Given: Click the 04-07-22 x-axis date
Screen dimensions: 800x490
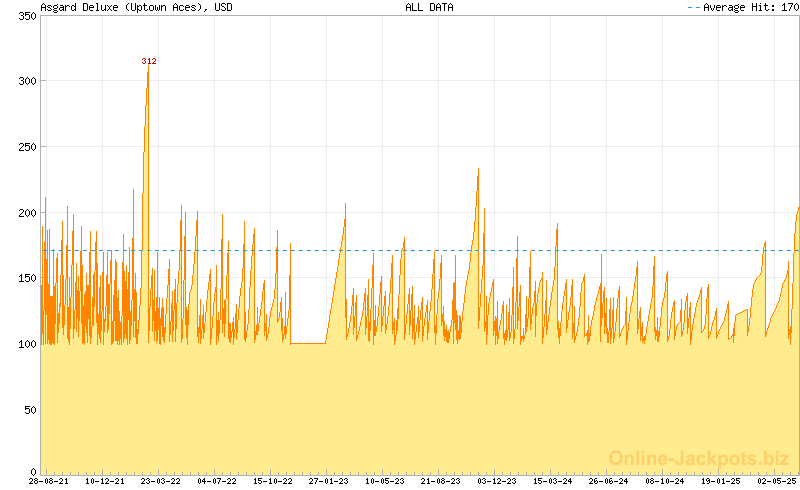Looking at the screenshot, I should pyautogui.click(x=217, y=481).
